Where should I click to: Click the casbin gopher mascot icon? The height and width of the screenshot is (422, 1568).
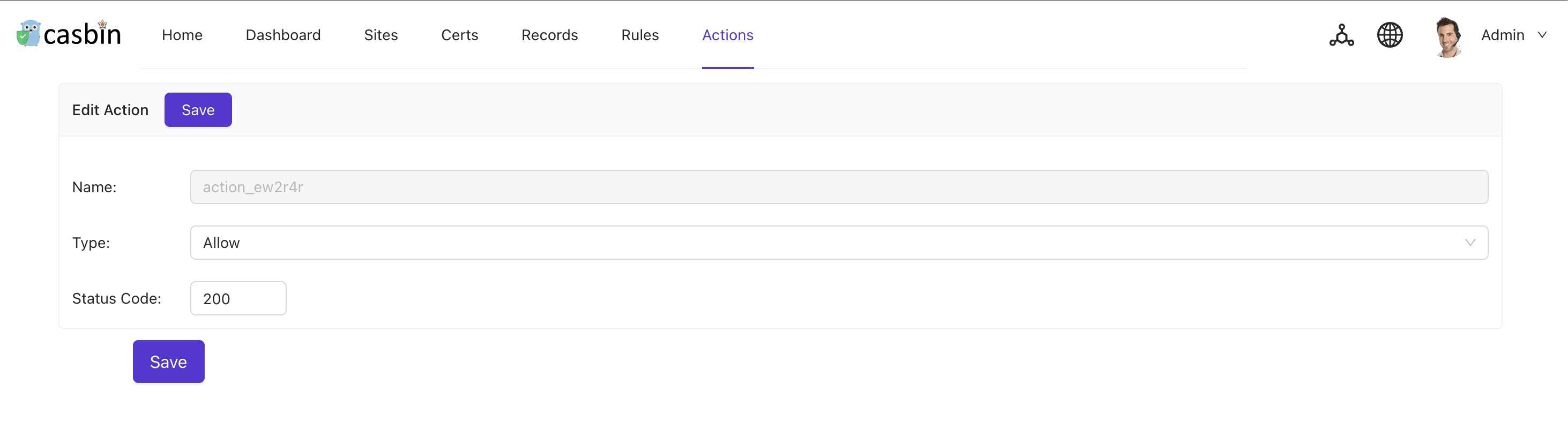point(28,34)
